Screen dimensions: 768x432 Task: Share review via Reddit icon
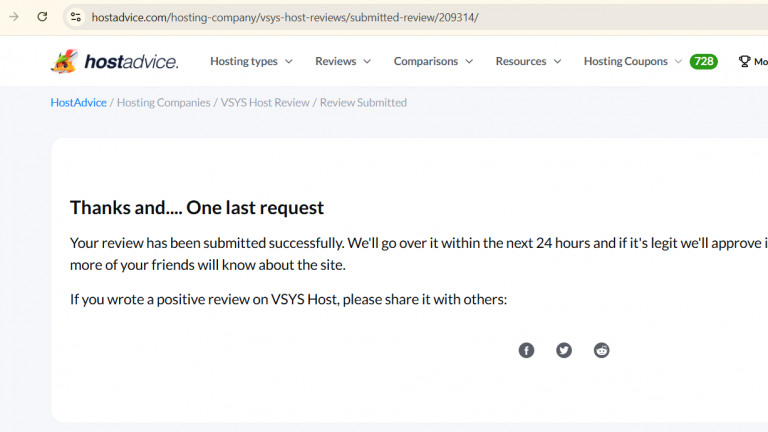coord(601,350)
